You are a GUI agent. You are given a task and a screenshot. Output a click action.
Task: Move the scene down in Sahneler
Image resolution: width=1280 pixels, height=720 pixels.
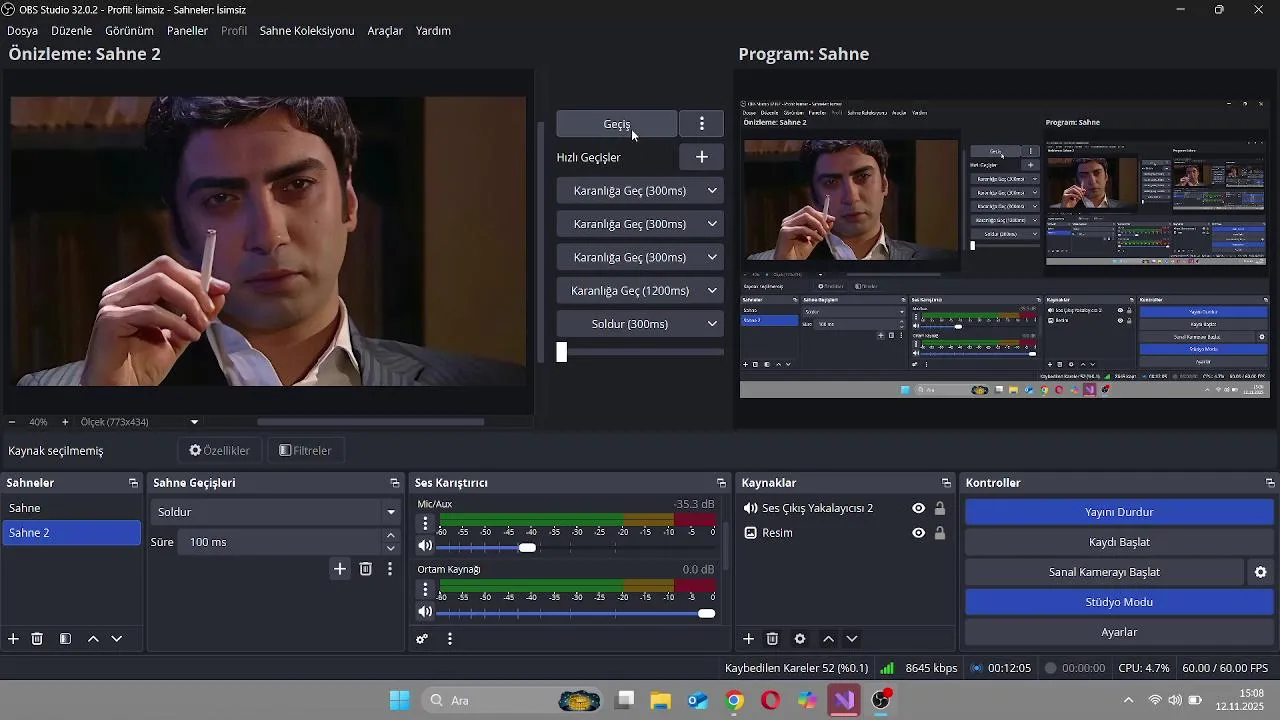(x=117, y=639)
